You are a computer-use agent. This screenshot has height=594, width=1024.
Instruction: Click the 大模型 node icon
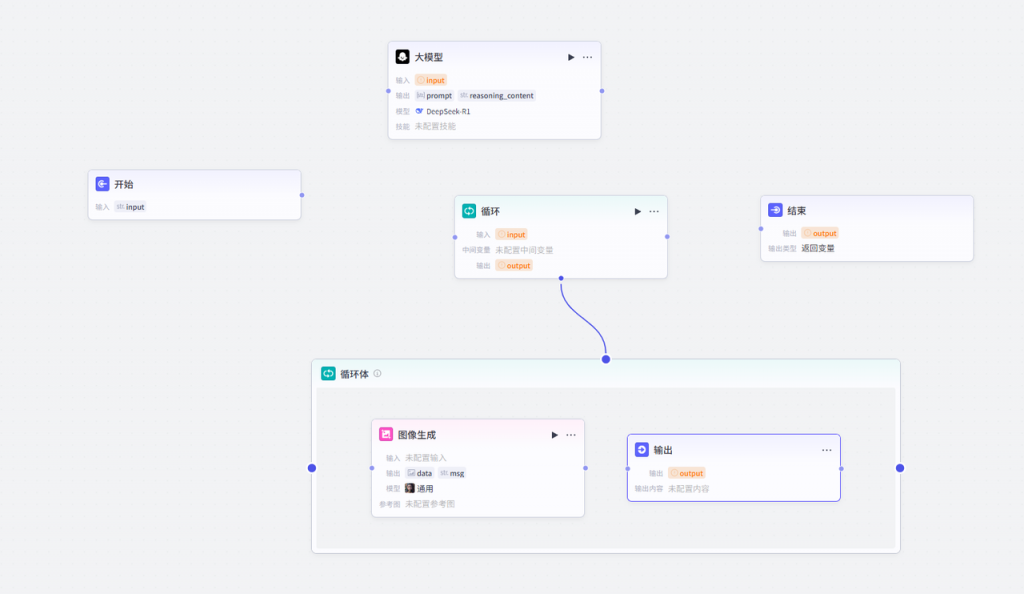click(402, 57)
